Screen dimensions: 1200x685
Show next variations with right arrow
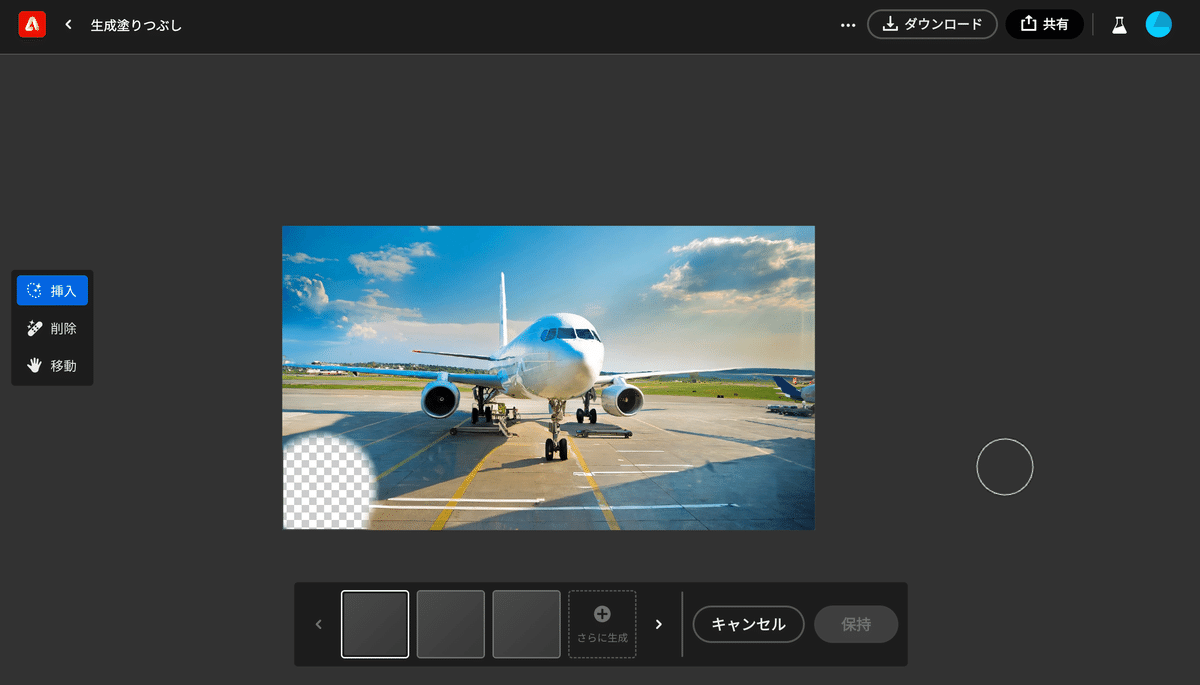(658, 624)
